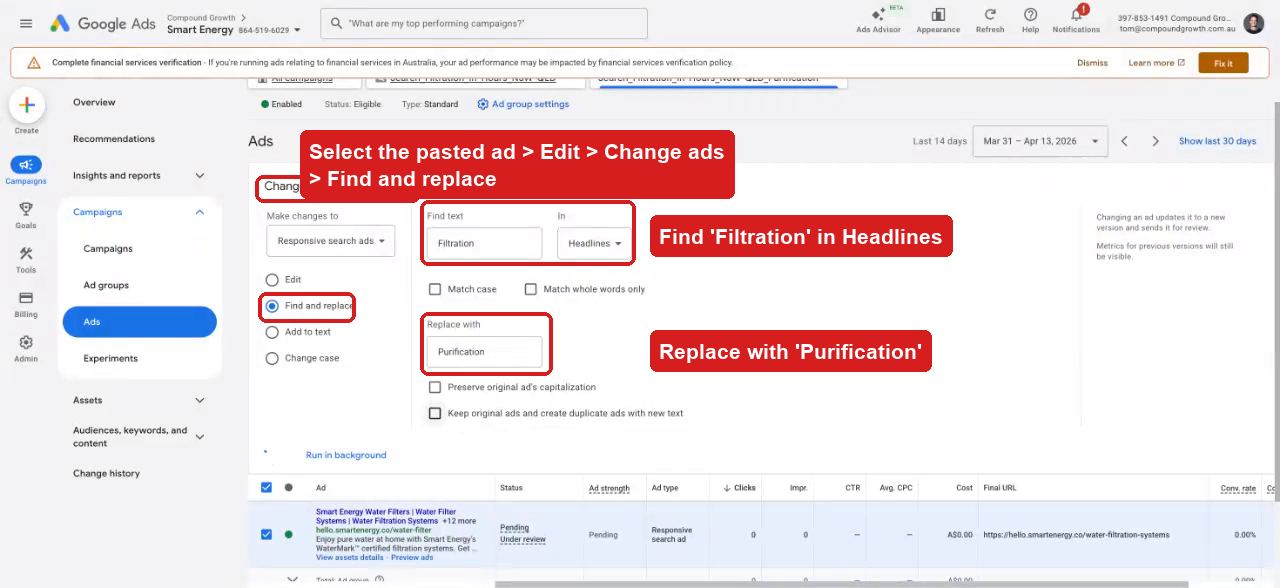Click the Google Ads logo
The image size is (1280, 588).
click(x=102, y=23)
